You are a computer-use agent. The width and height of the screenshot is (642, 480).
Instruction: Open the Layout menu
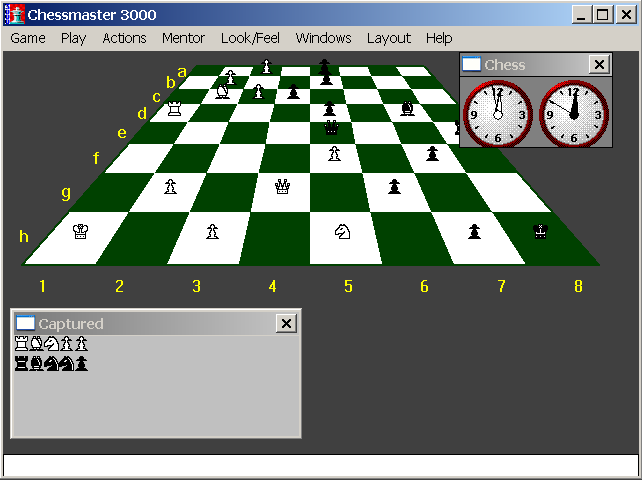[x=389, y=38]
